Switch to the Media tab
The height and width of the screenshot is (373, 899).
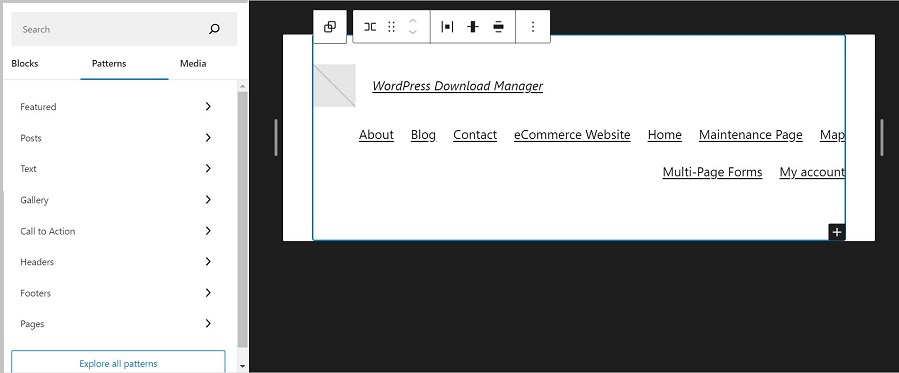[193, 64]
